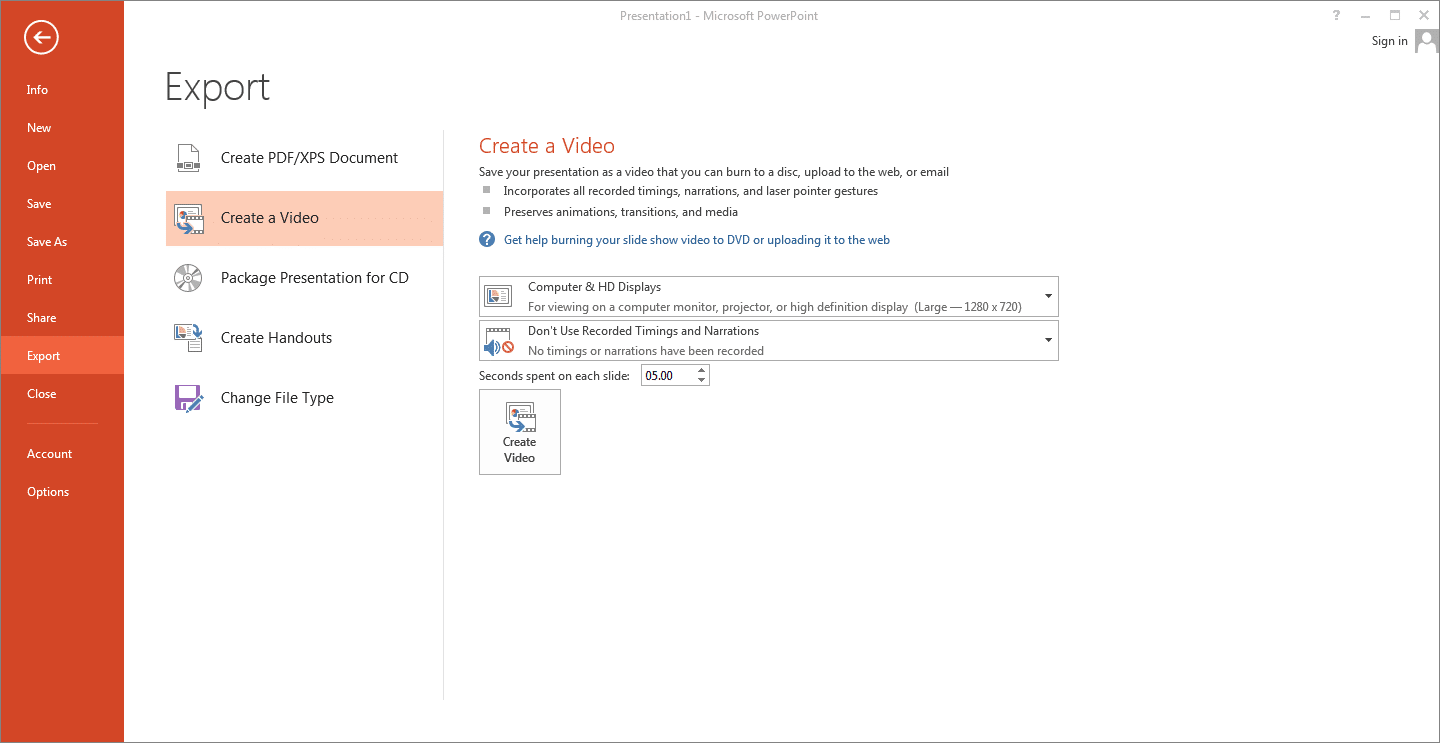
Task: Click the seconds per slide input field
Action: 668,376
